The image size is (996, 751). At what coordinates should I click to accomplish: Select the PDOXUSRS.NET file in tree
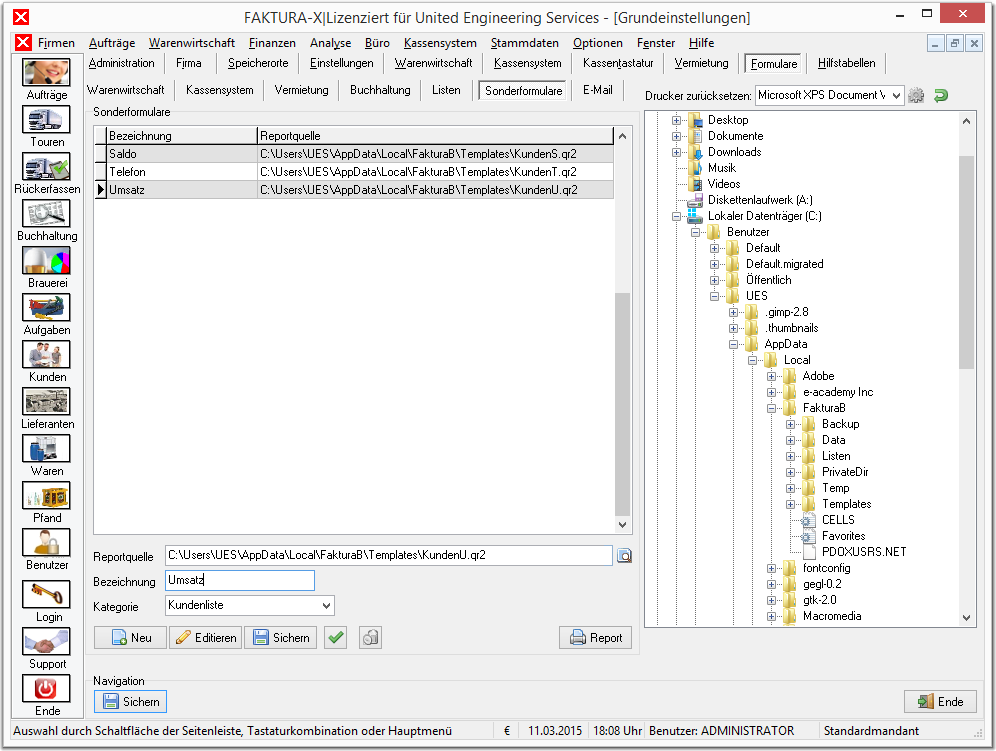863,552
